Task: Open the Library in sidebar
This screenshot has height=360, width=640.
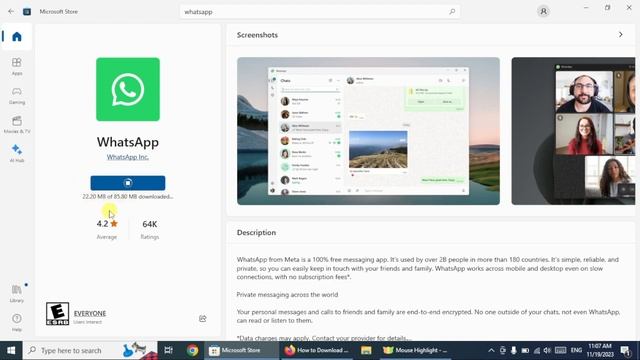Action: coord(17,293)
